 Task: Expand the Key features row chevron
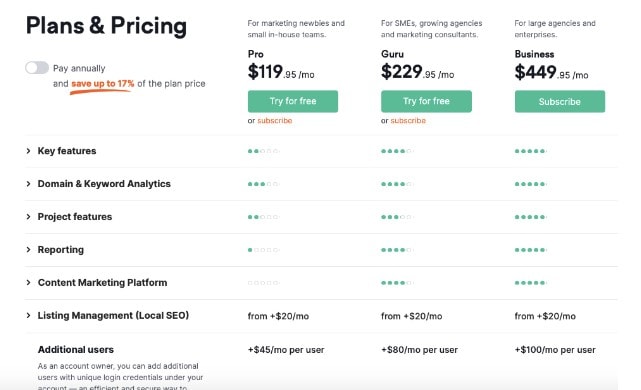28,151
